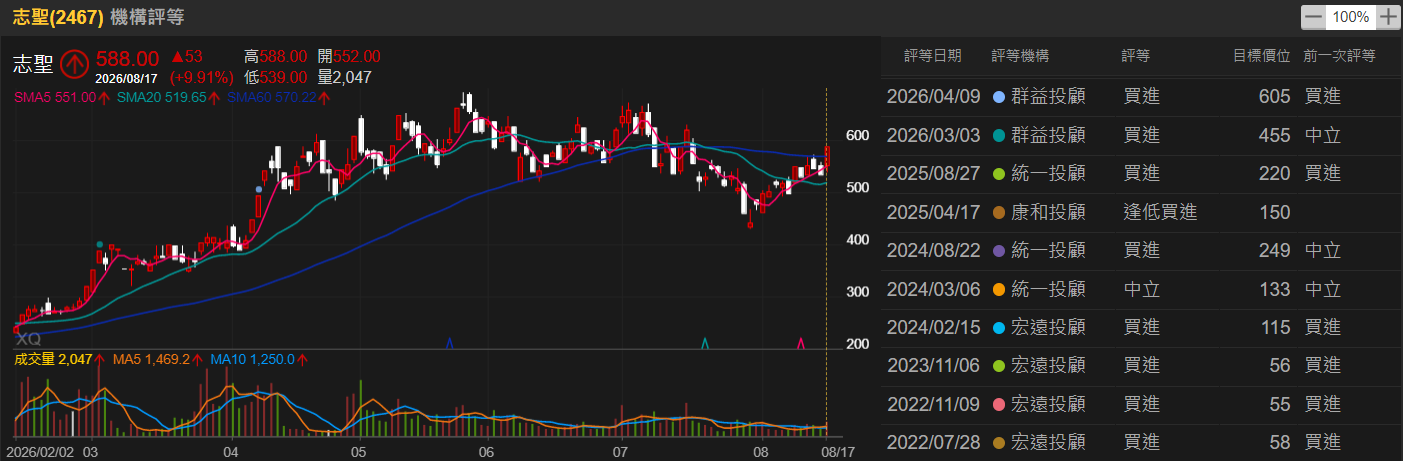Click the cyan dot for 2024/02/15 宏遠投顧

coord(999,328)
